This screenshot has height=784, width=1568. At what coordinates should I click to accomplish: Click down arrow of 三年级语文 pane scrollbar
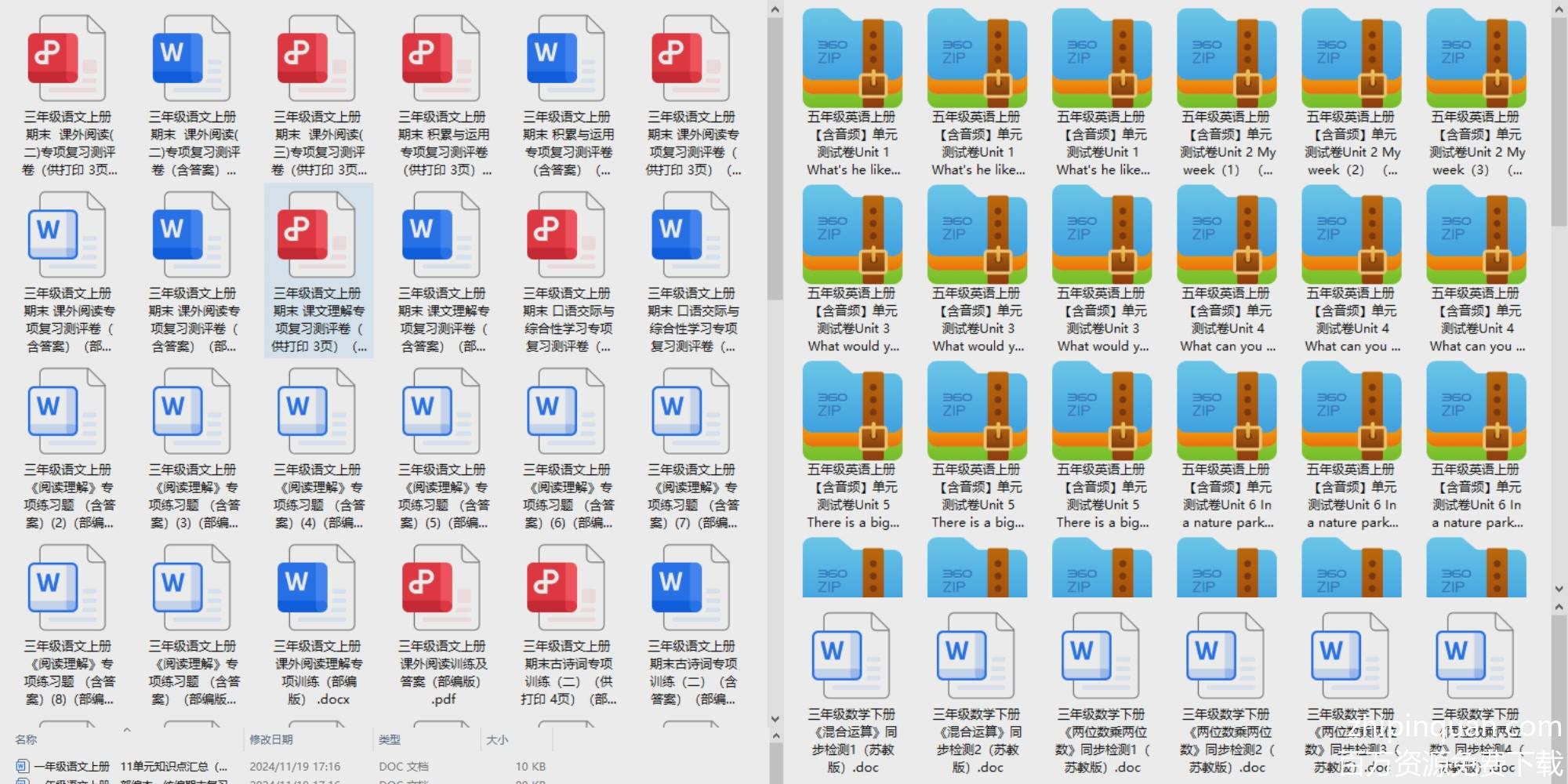pyautogui.click(x=775, y=718)
